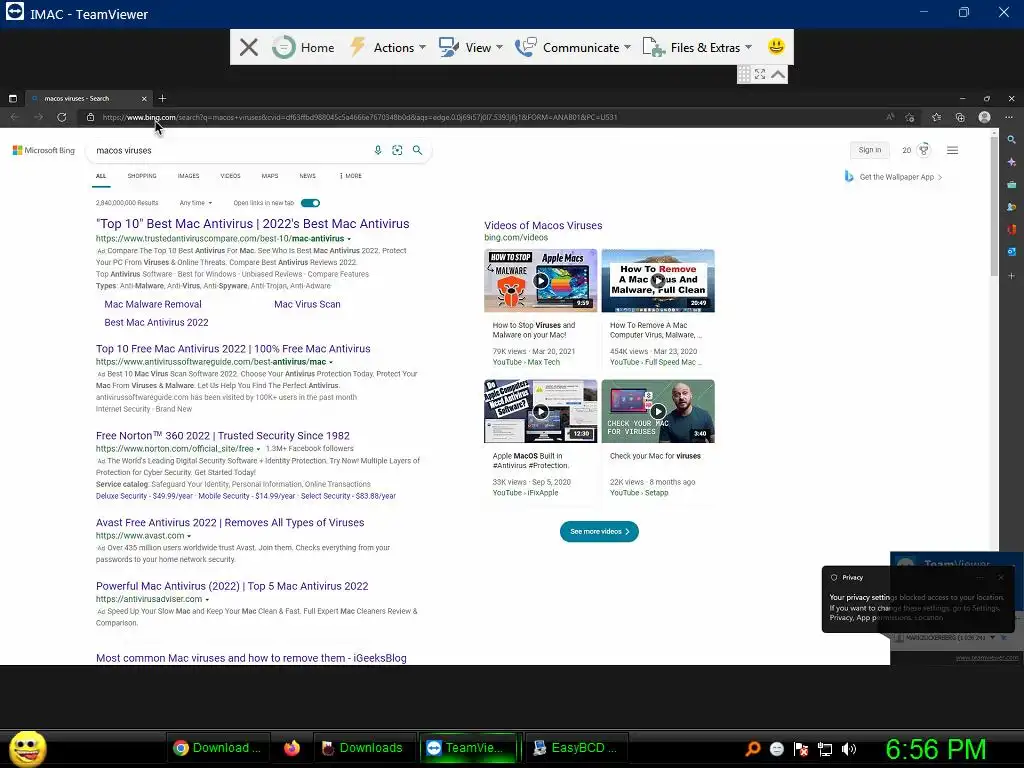
Task: Open Edge settings and more menu
Action: (1008, 118)
